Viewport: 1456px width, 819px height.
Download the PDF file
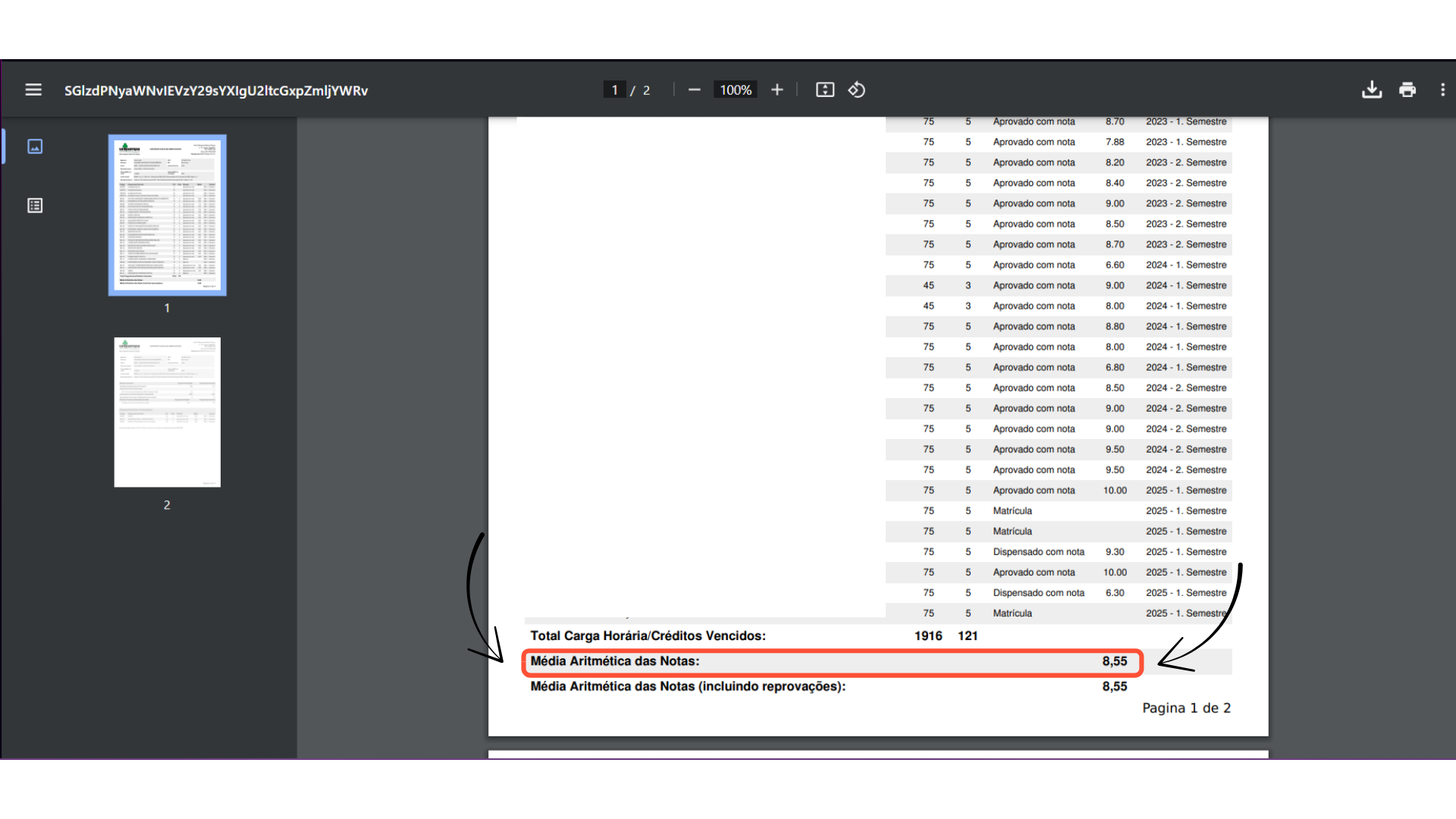(1371, 89)
